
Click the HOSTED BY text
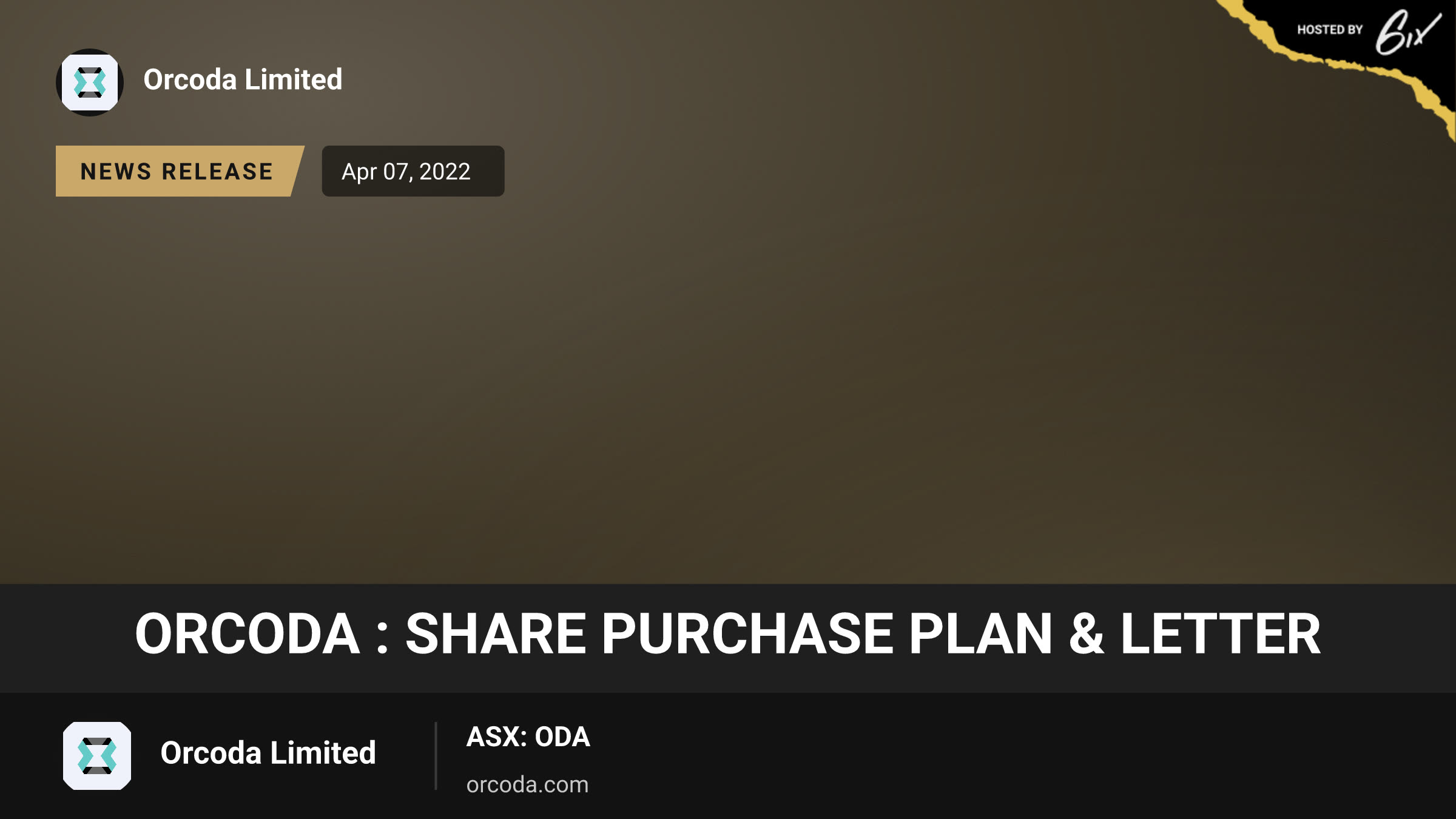click(1330, 30)
